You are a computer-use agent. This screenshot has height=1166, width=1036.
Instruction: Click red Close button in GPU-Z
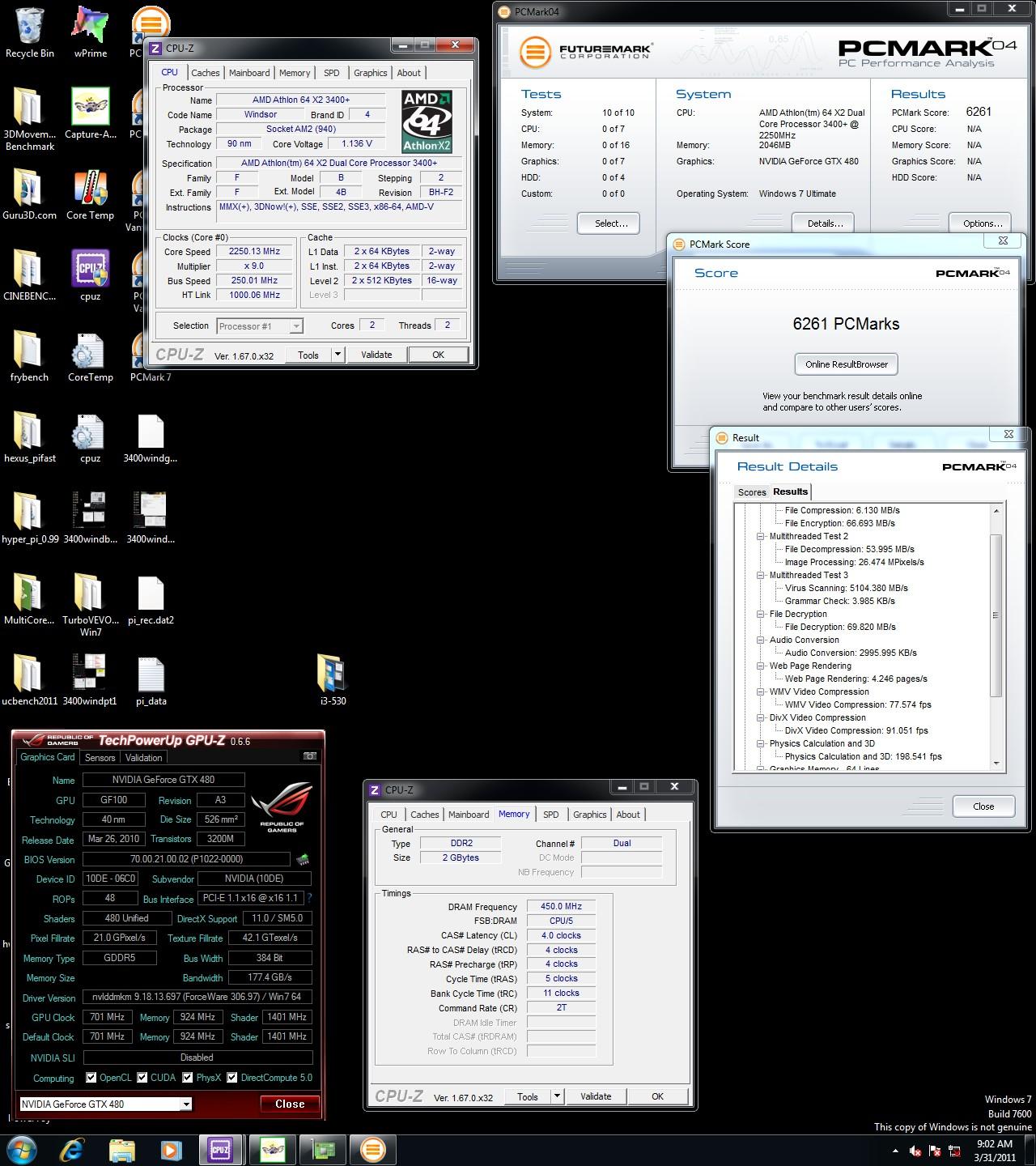[290, 1104]
